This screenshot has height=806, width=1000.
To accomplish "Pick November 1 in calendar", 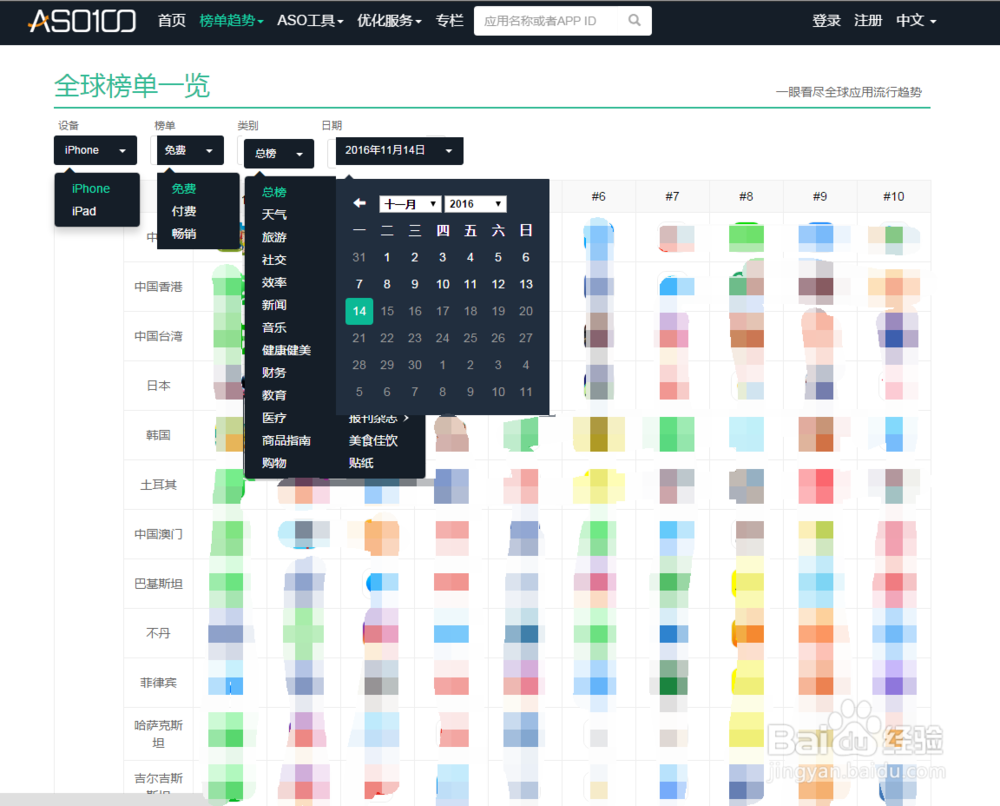I will (387, 258).
